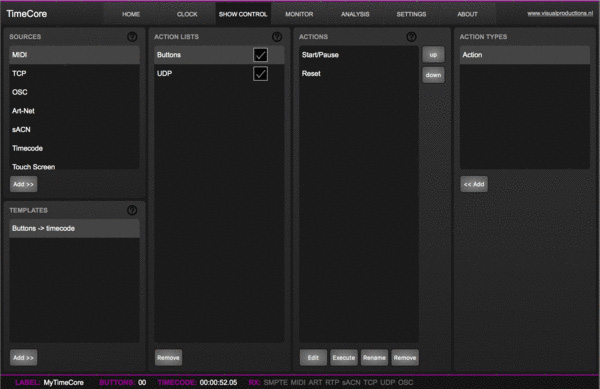Image resolution: width=600 pixels, height=389 pixels.
Task: Select the Art-Net source
Action: point(74,111)
